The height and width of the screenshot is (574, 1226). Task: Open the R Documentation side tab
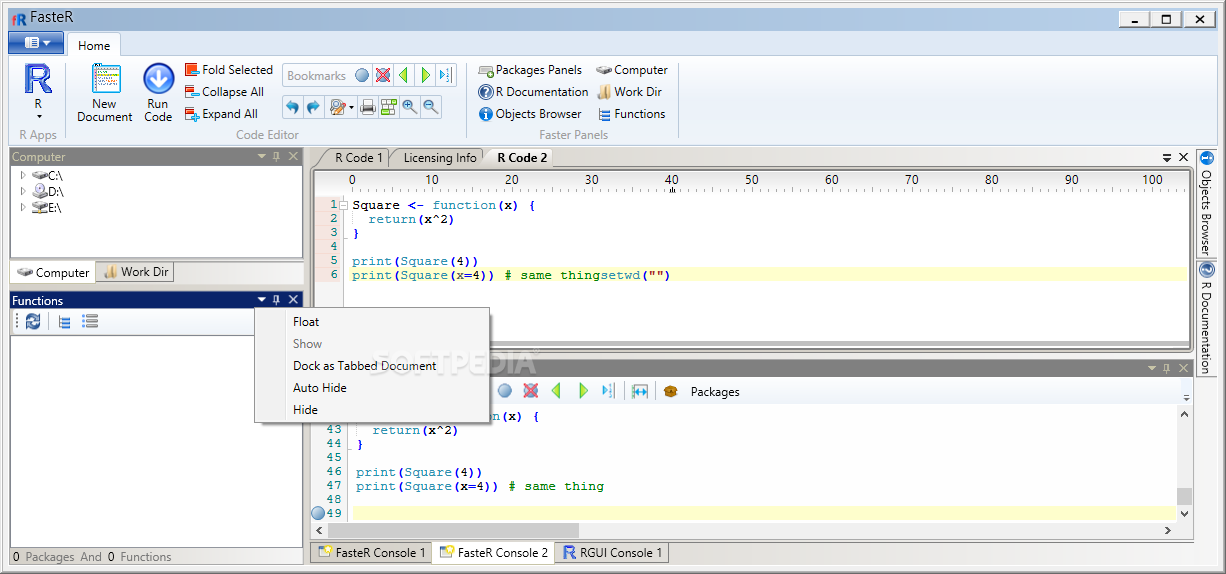(x=1206, y=318)
